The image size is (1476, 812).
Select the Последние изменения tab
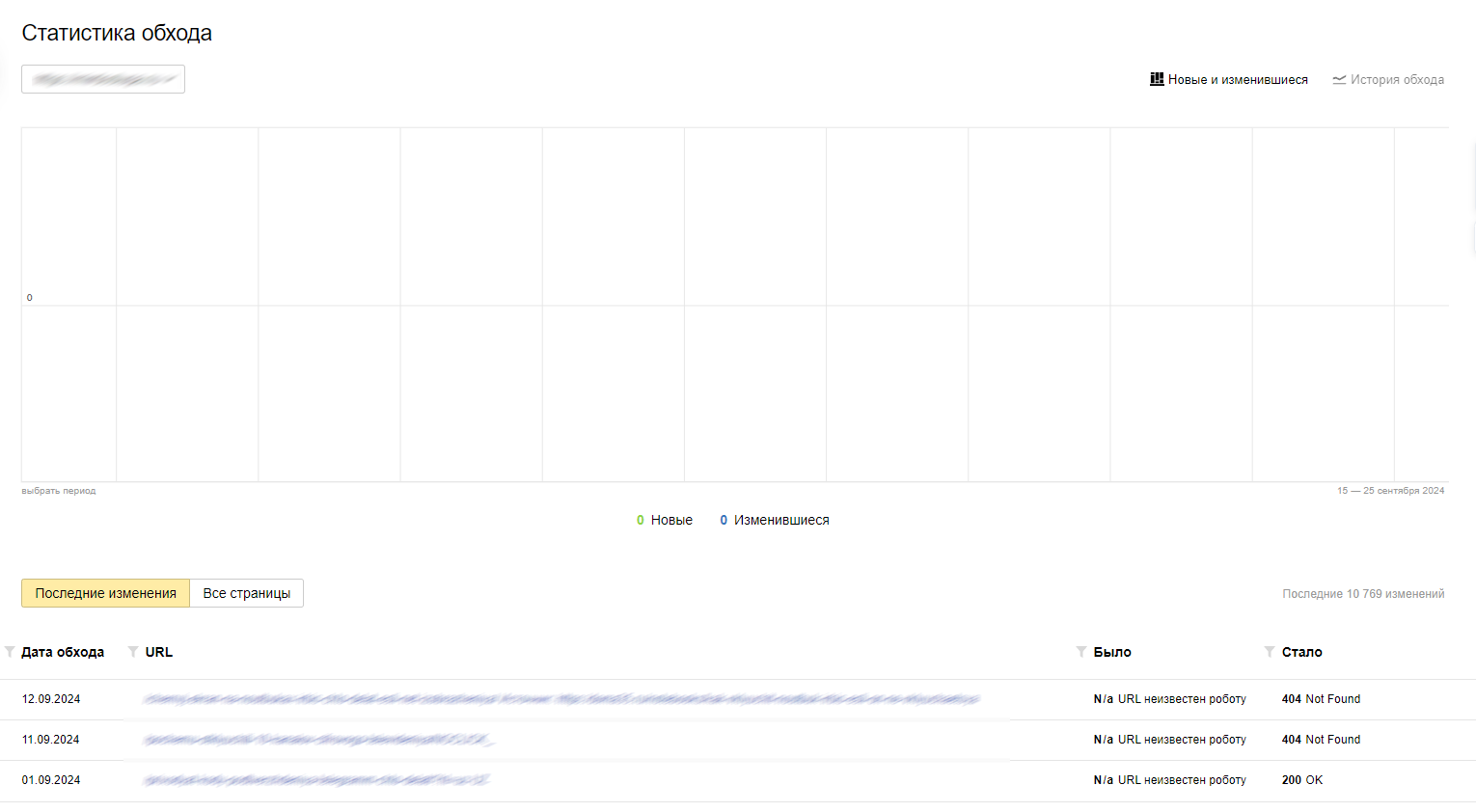click(106, 593)
